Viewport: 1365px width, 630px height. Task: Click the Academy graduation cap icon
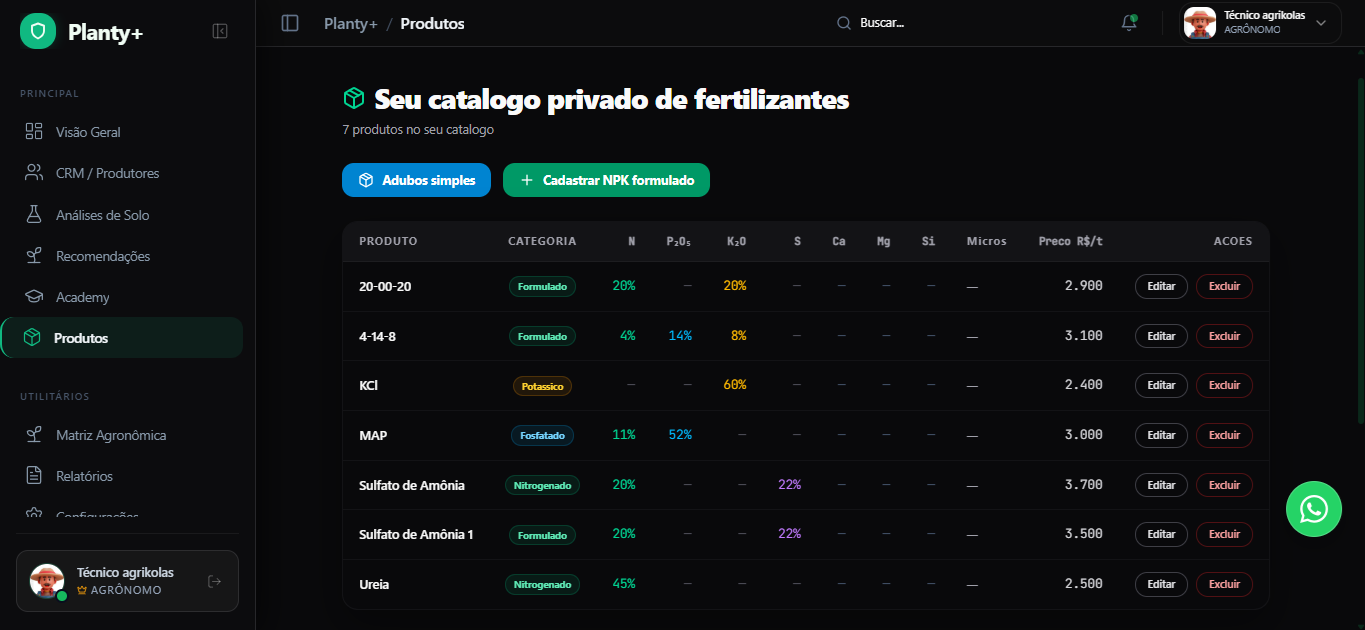click(x=34, y=297)
